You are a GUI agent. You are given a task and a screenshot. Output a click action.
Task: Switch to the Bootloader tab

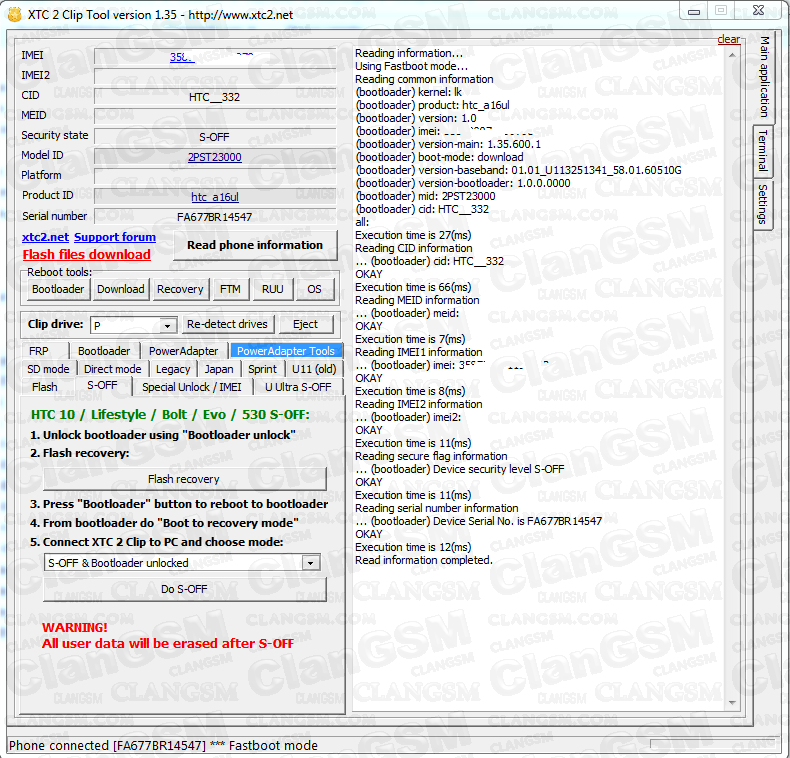104,351
